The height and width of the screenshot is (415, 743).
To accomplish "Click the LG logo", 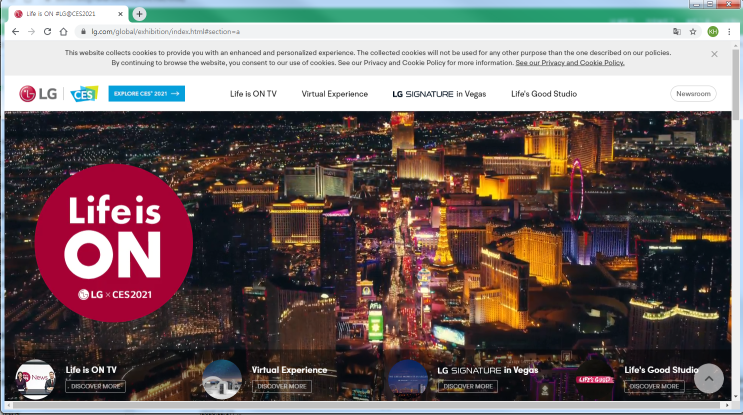I will (x=38, y=94).
